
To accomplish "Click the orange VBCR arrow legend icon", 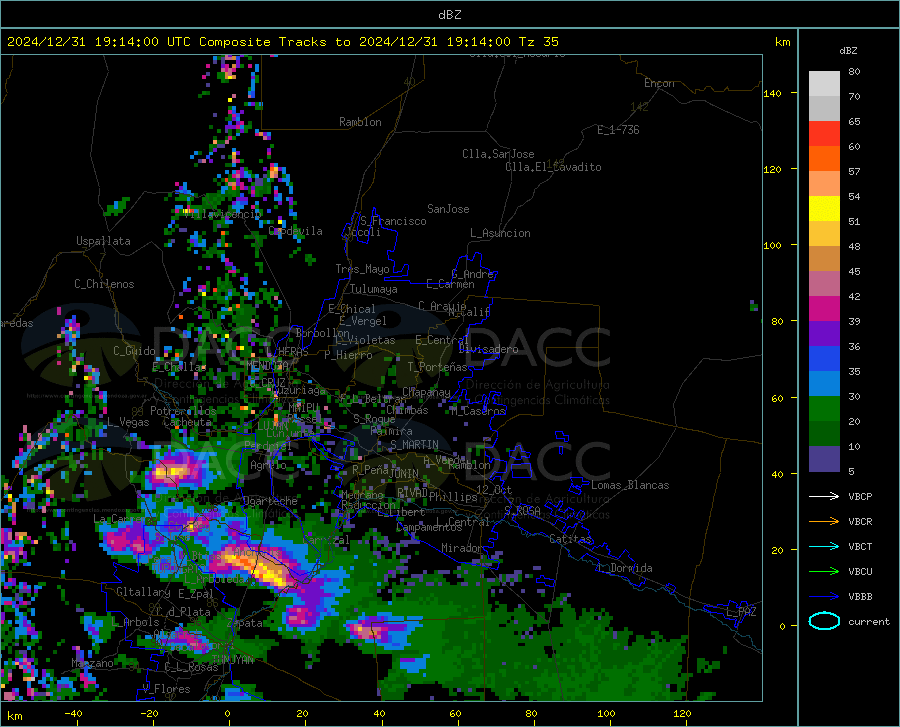I will coord(824,521).
